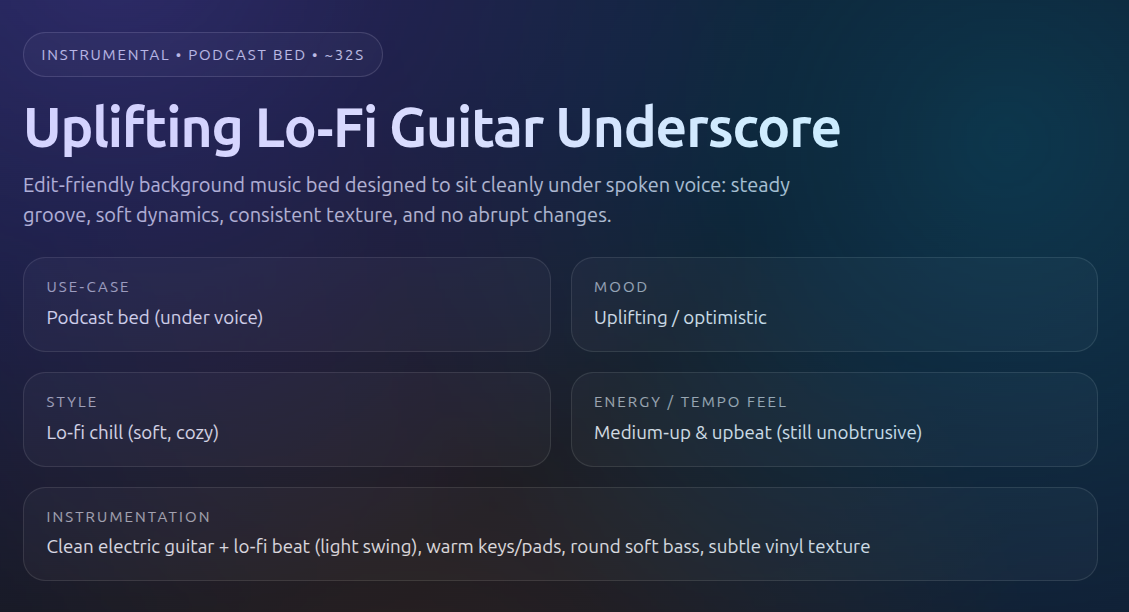
Task: Click the ~32s duration text in the pill
Action: click(342, 55)
